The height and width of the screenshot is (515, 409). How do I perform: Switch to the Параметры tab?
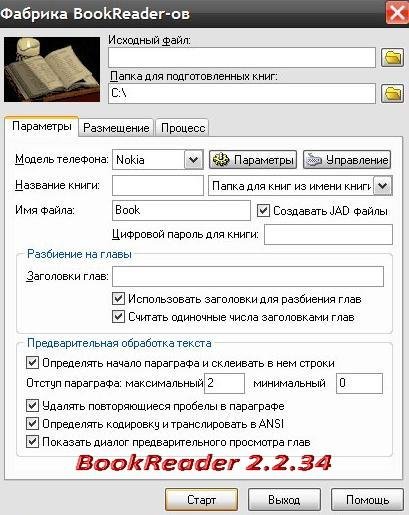tap(42, 126)
